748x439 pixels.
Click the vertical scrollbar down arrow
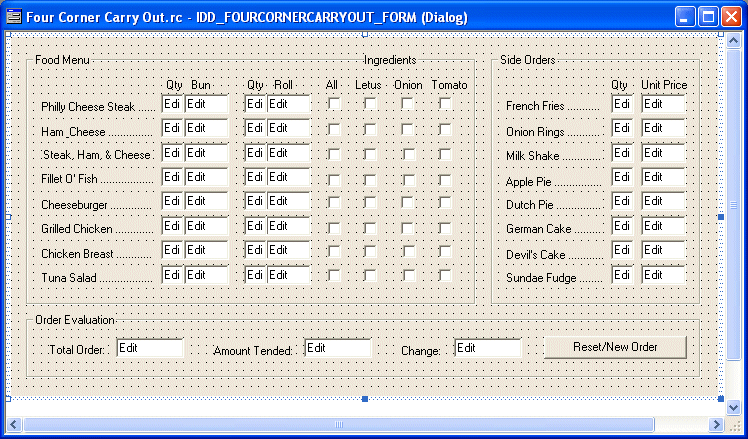coord(734,407)
